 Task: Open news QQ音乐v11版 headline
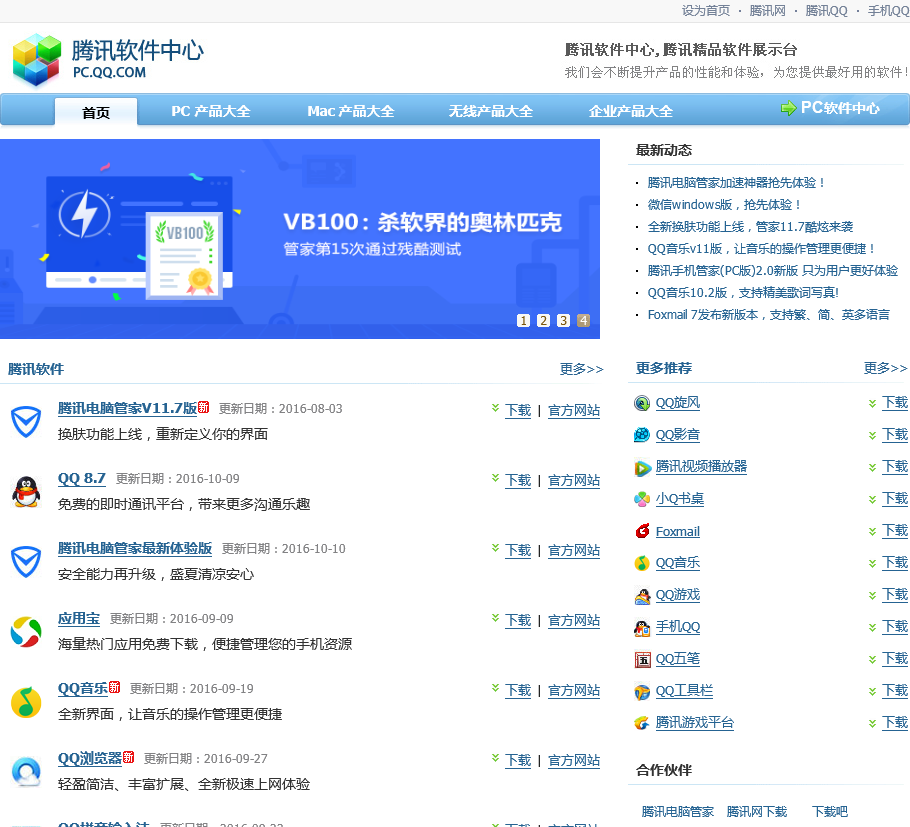761,249
